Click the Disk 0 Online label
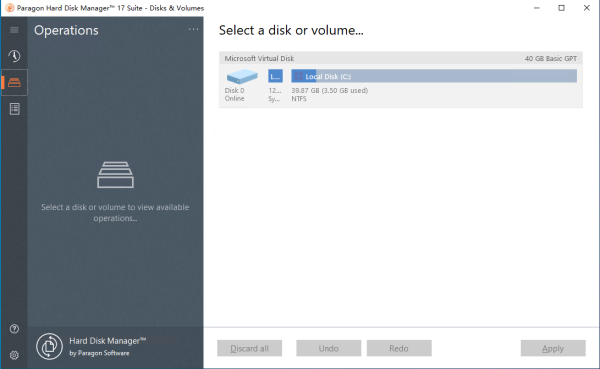 pyautogui.click(x=234, y=95)
